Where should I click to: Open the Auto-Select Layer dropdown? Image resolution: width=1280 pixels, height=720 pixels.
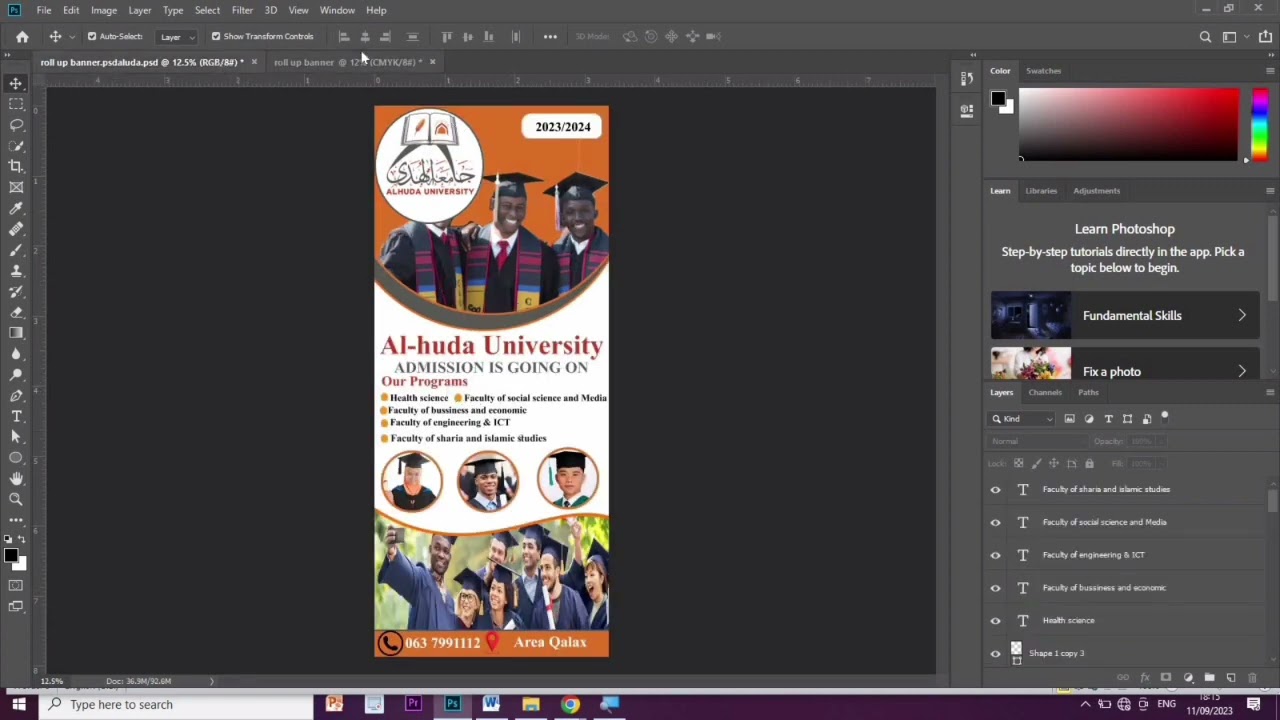coord(178,37)
